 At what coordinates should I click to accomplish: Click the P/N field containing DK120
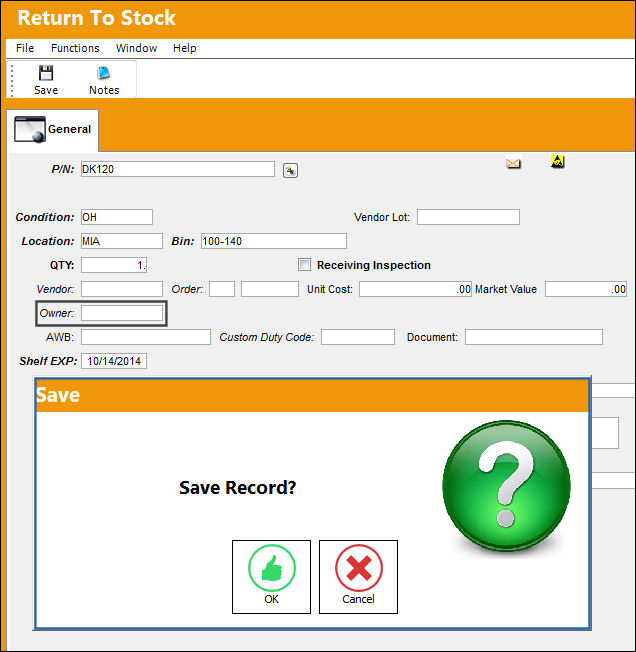click(x=177, y=169)
